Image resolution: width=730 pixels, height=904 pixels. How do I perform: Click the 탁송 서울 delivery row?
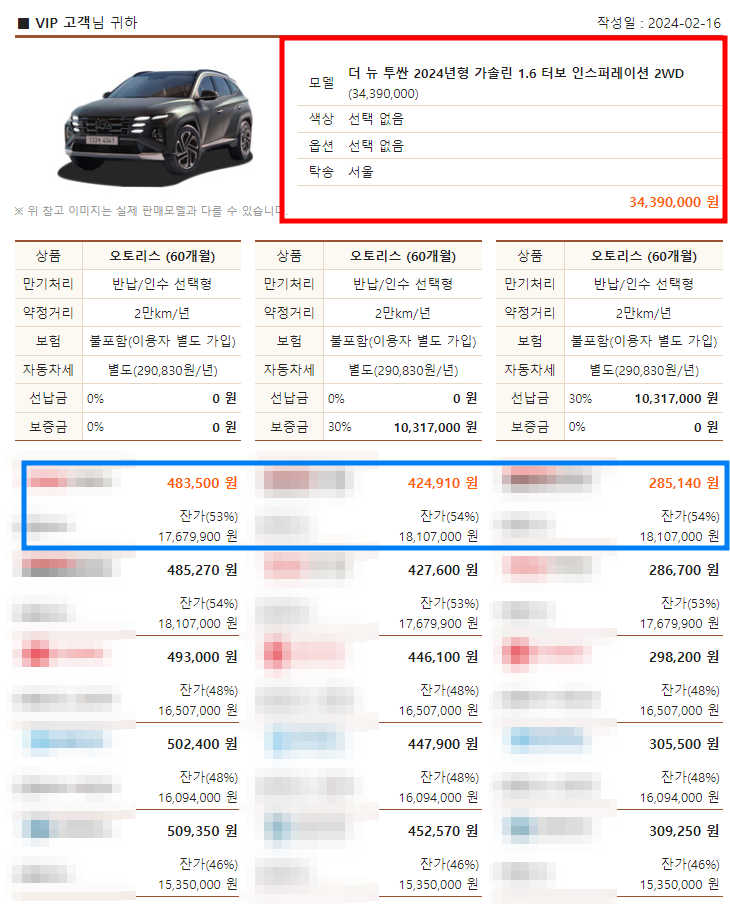click(x=510, y=172)
